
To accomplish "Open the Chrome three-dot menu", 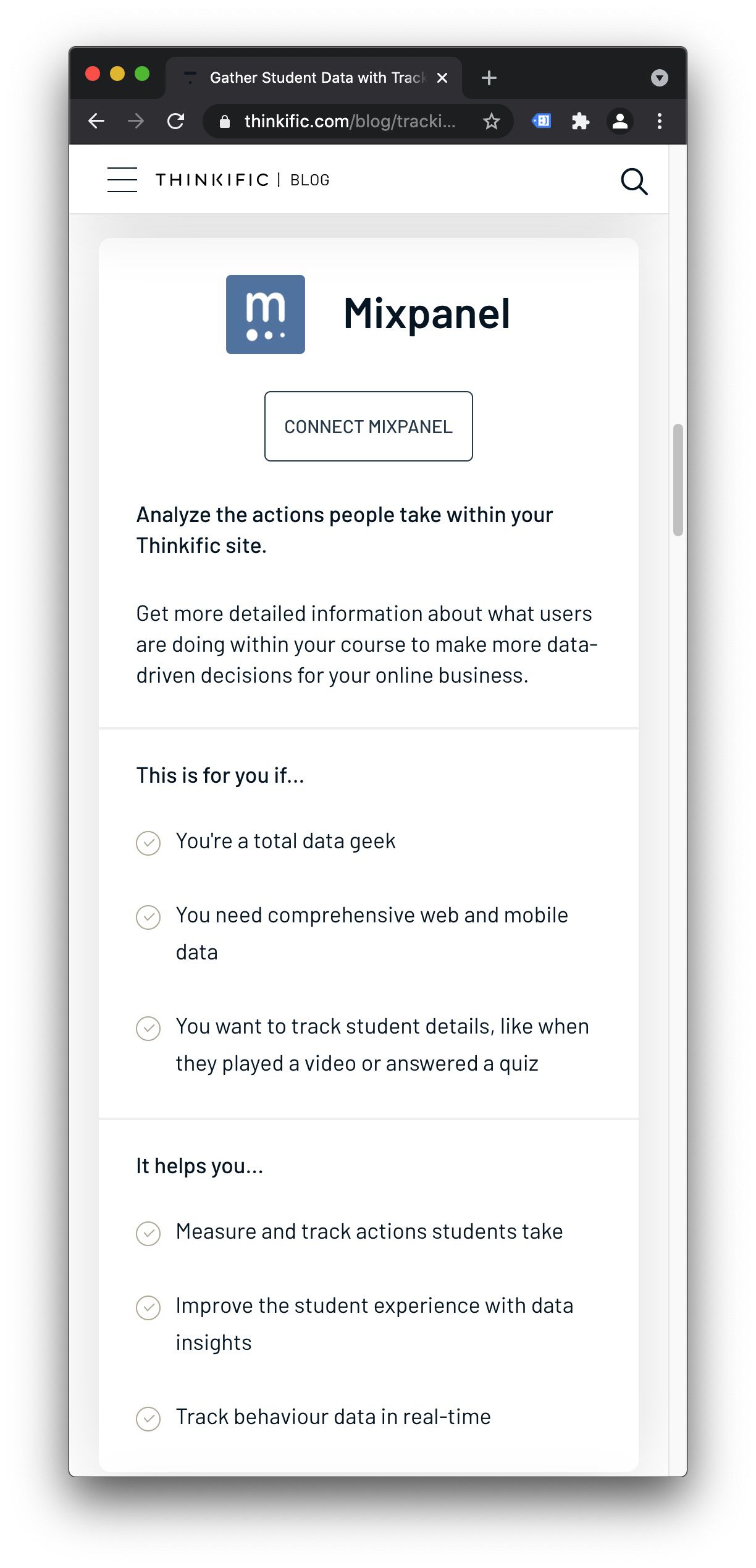I will (660, 121).
